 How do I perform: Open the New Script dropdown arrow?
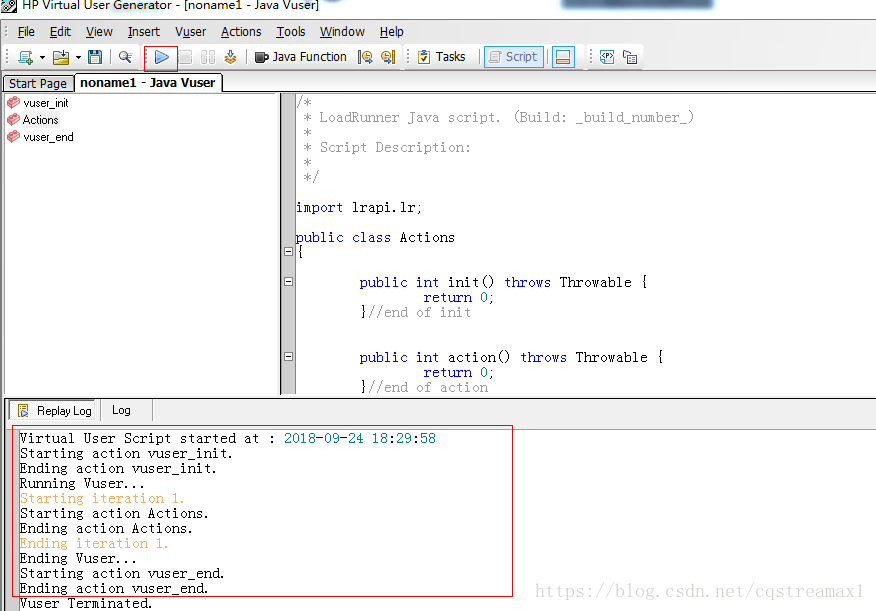pos(40,57)
